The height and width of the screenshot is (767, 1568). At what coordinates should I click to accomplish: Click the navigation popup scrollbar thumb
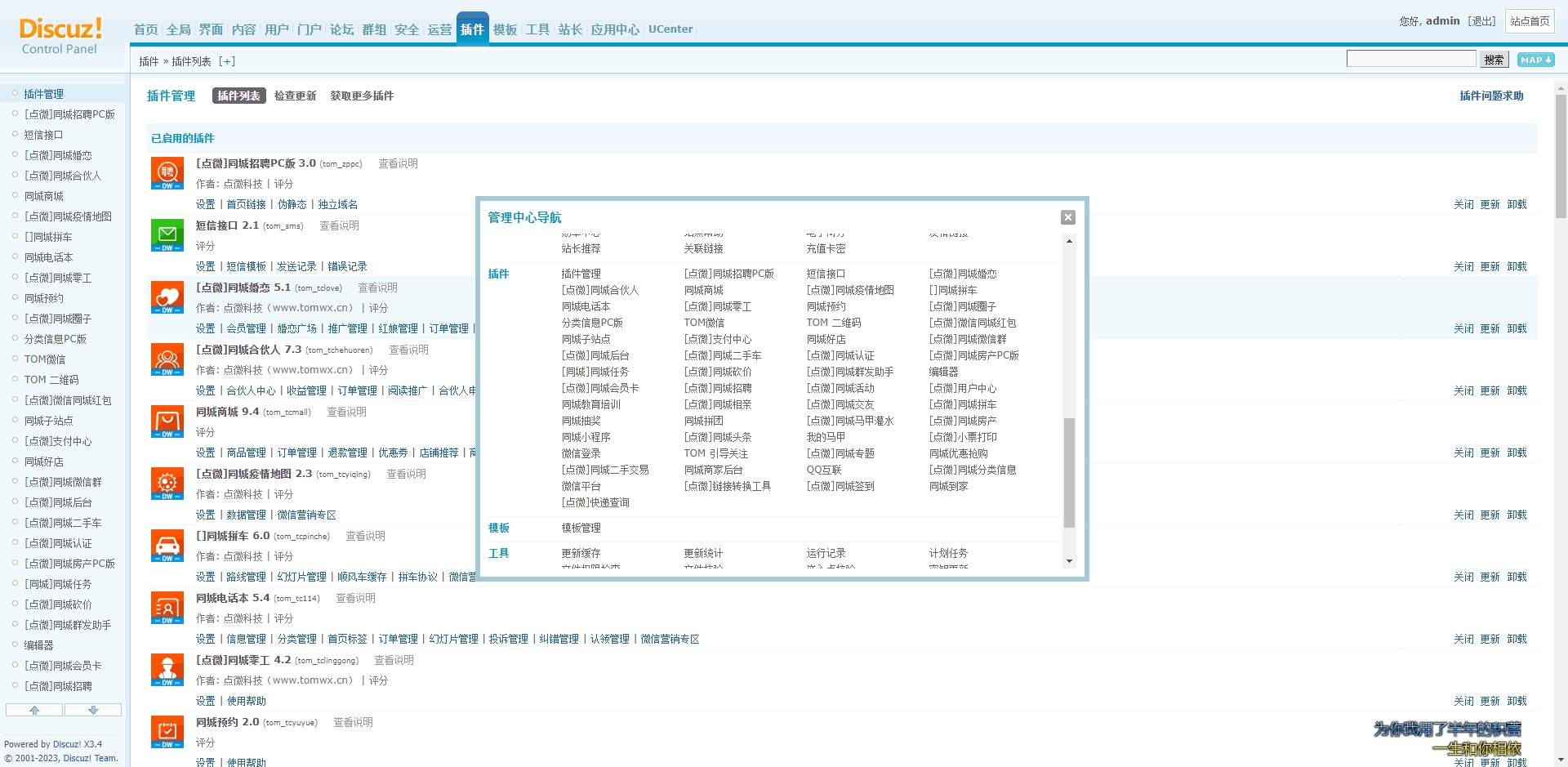(x=1069, y=472)
